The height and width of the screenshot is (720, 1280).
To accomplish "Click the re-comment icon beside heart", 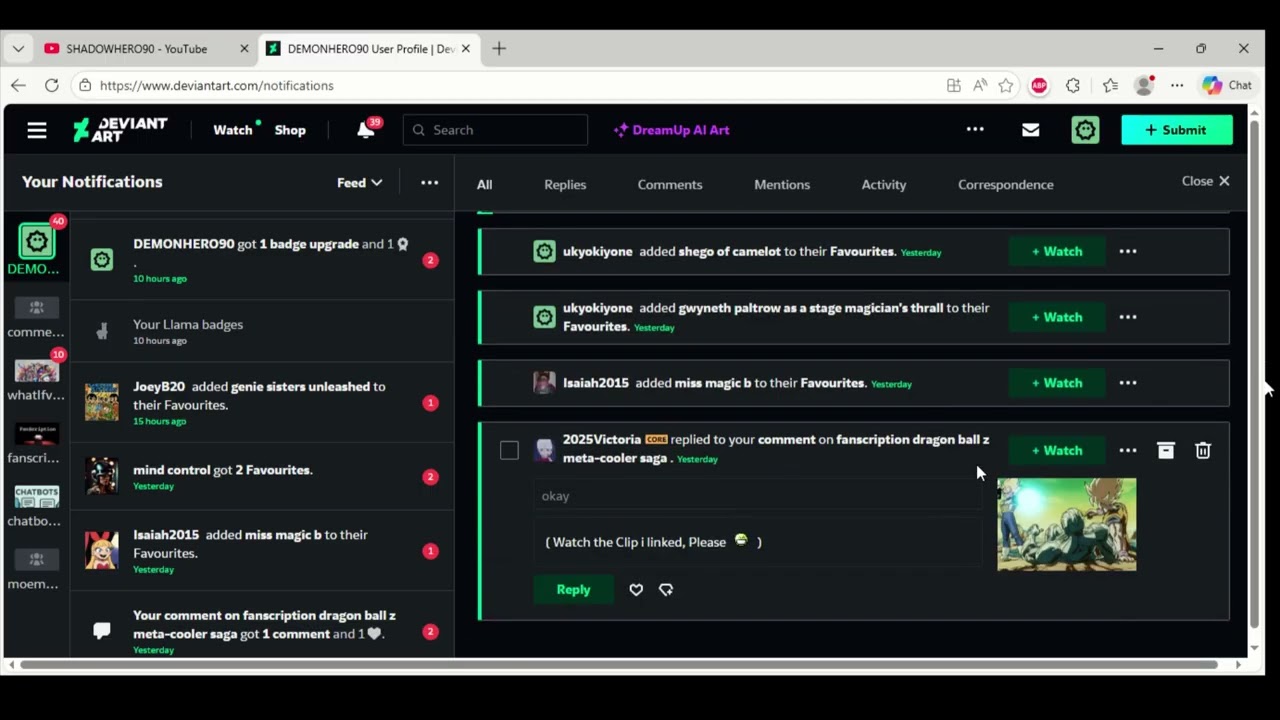I will (666, 590).
